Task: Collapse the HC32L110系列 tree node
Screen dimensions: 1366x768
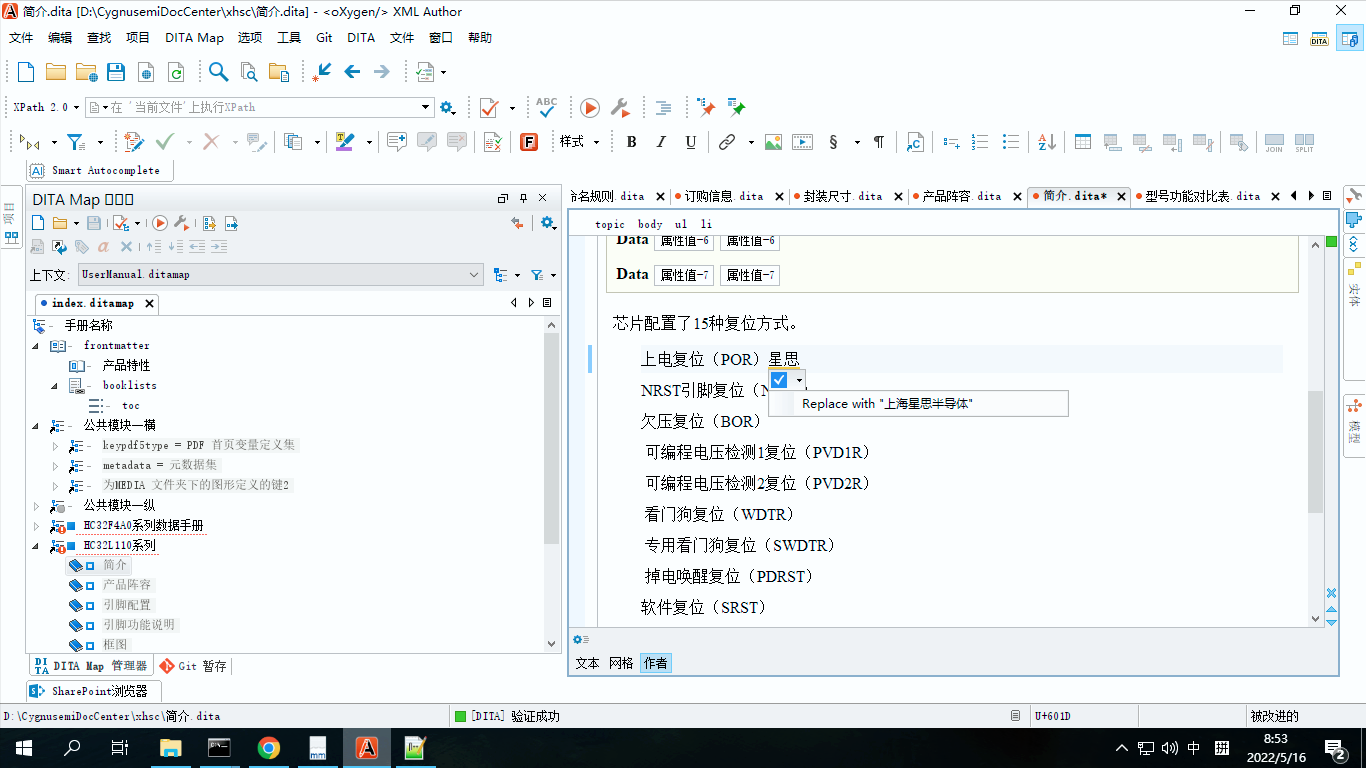Action: click(37, 546)
